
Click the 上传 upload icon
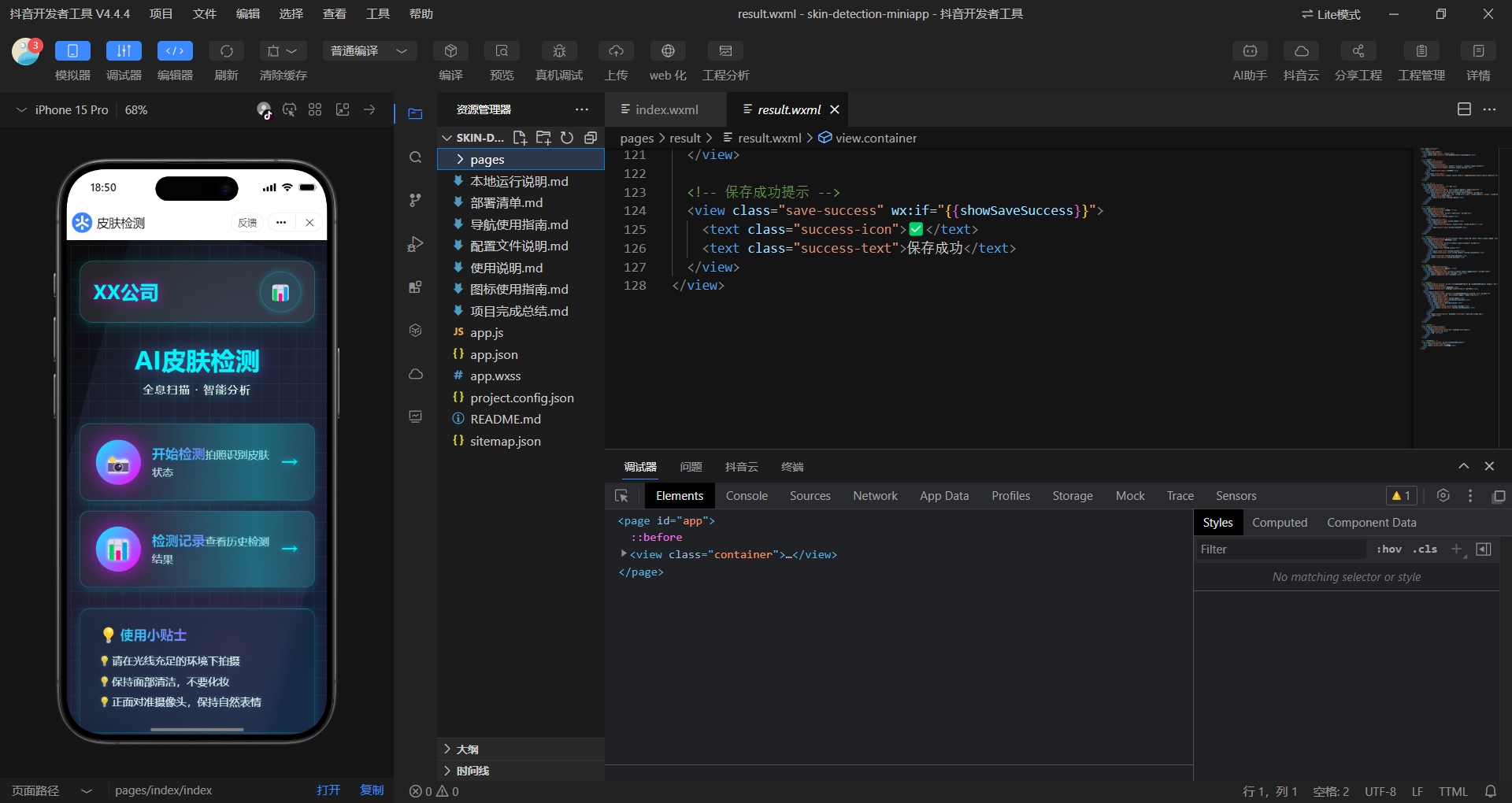616,51
